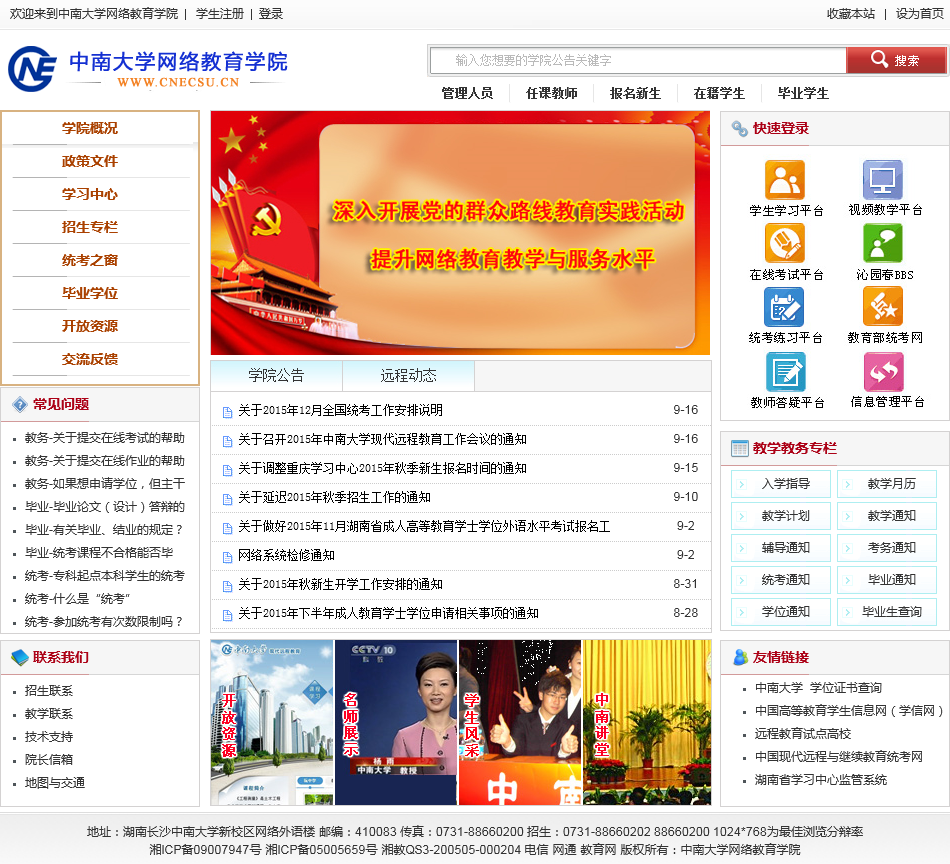The width and height of the screenshot is (950, 864).
Task: Click the 教学教务专栏 calendar icon
Action: (x=740, y=448)
